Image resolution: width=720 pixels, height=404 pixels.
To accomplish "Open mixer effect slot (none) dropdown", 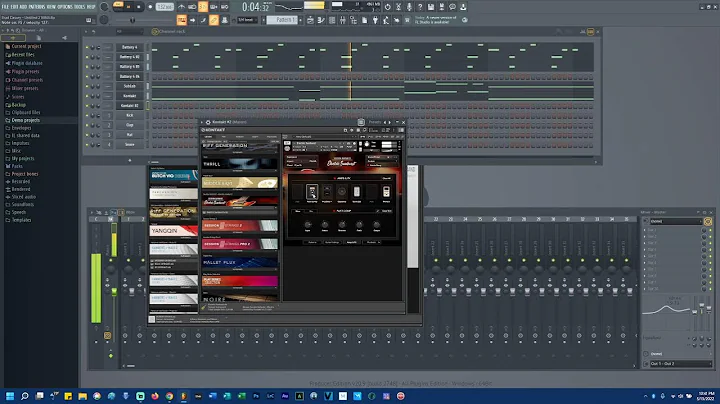I will [675, 221].
